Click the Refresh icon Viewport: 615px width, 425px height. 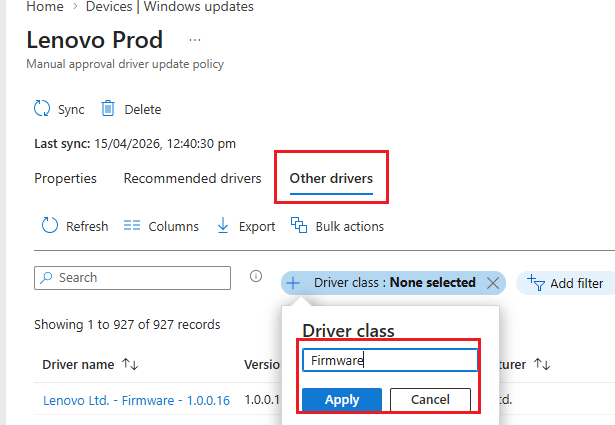[x=50, y=226]
